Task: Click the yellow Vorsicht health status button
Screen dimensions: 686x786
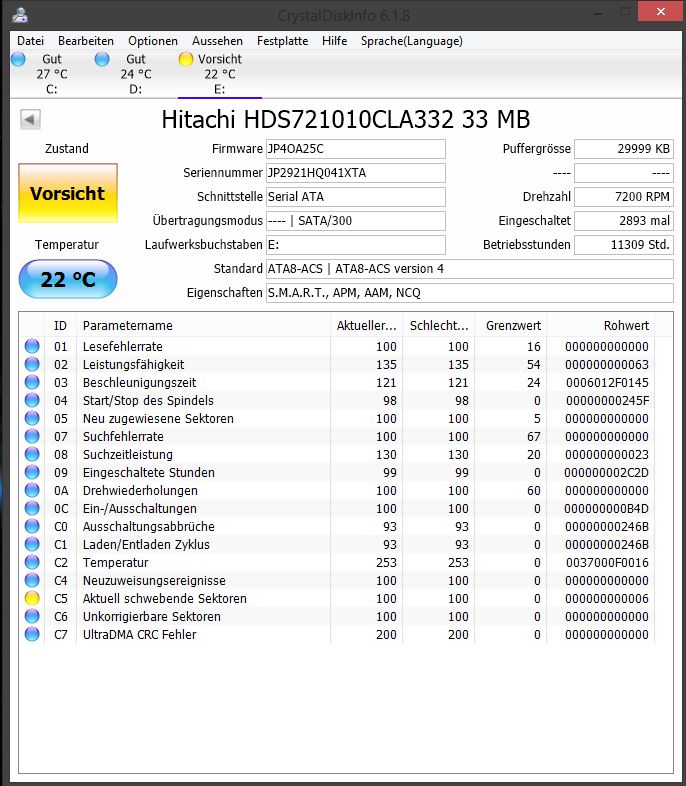Action: 68,193
